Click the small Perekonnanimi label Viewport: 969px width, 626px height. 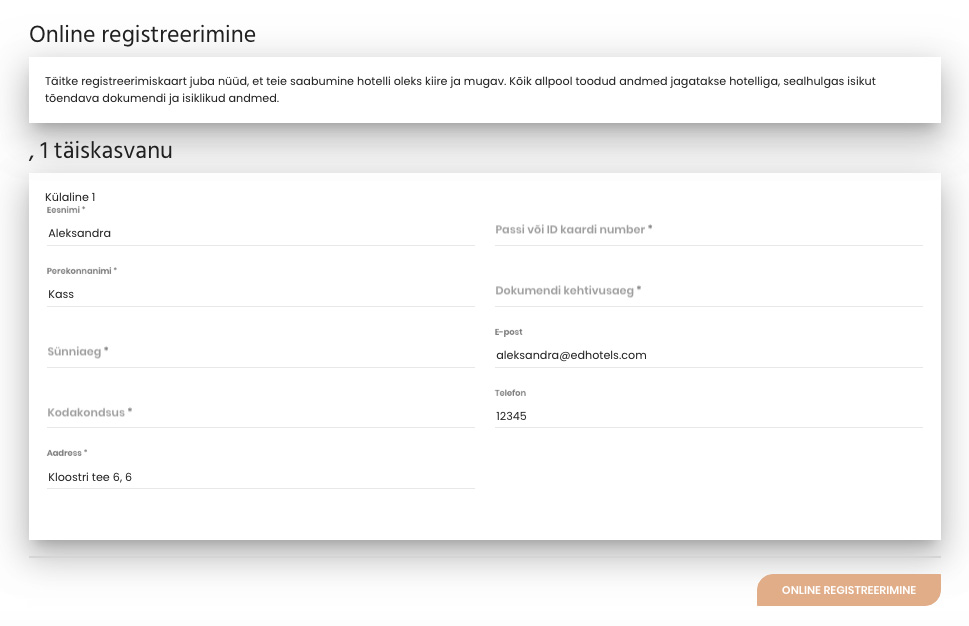click(x=82, y=271)
